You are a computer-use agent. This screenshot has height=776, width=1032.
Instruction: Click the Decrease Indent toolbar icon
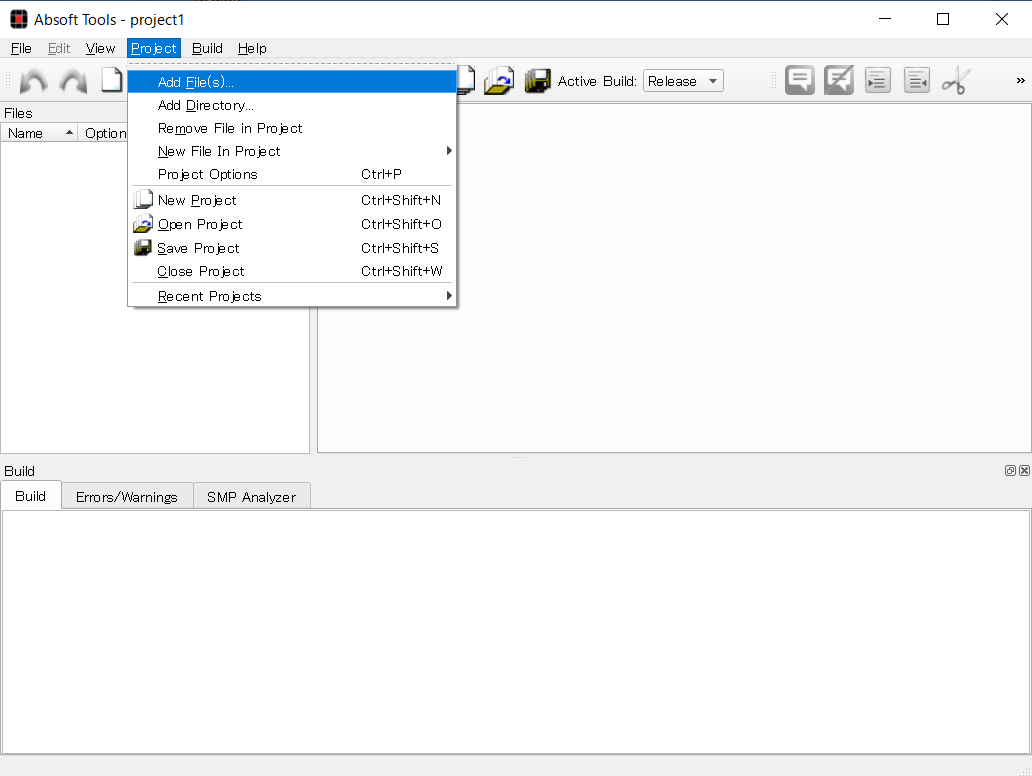tap(917, 81)
